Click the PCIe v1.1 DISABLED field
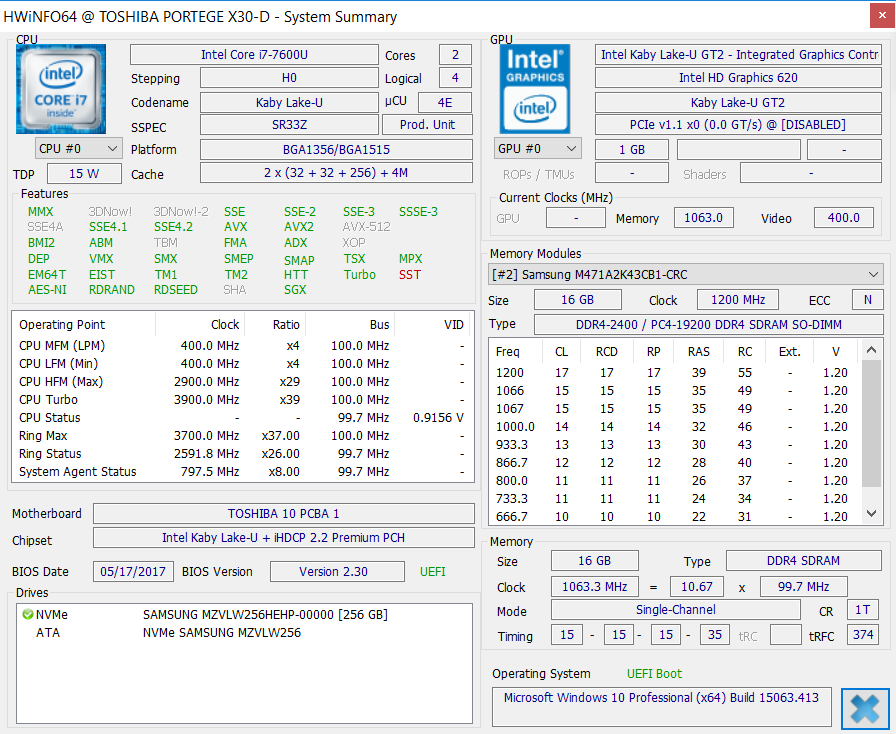The width and height of the screenshot is (896, 734). point(738,125)
